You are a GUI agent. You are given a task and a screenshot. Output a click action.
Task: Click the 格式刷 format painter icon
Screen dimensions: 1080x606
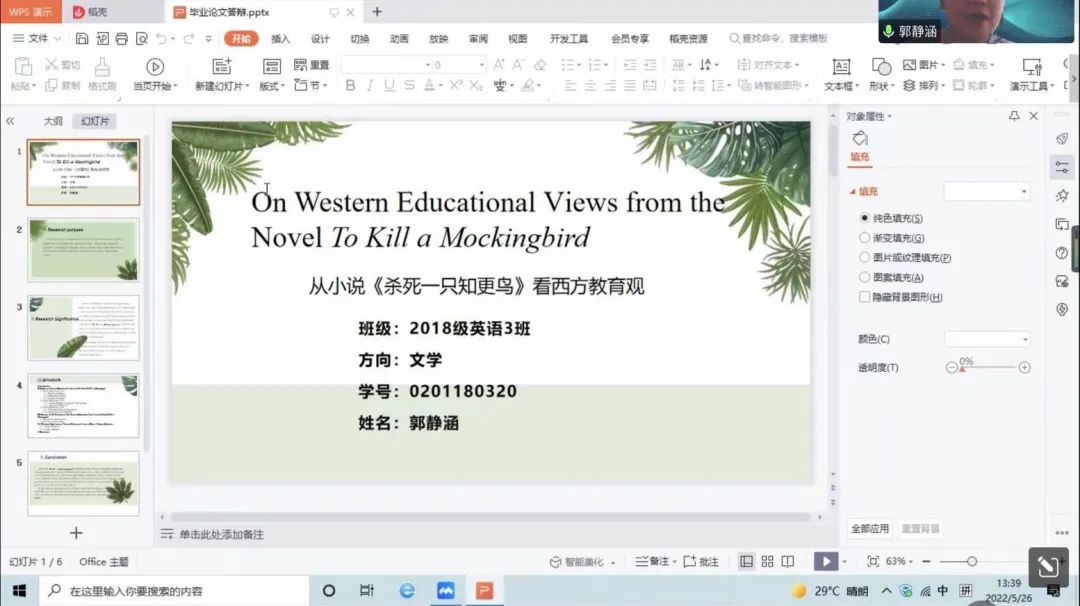click(102, 67)
